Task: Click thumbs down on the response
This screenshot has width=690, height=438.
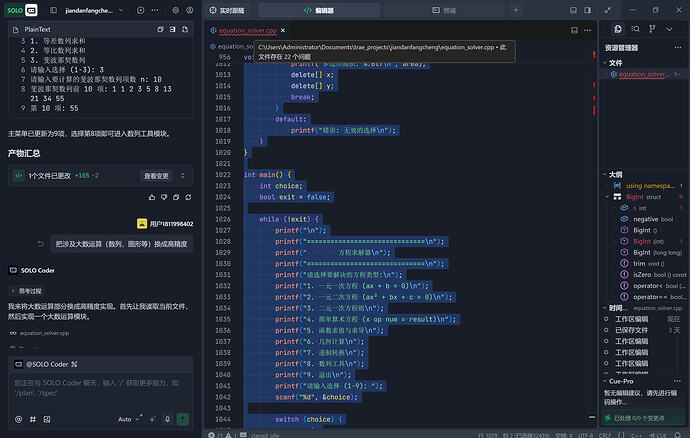Action: (x=164, y=197)
